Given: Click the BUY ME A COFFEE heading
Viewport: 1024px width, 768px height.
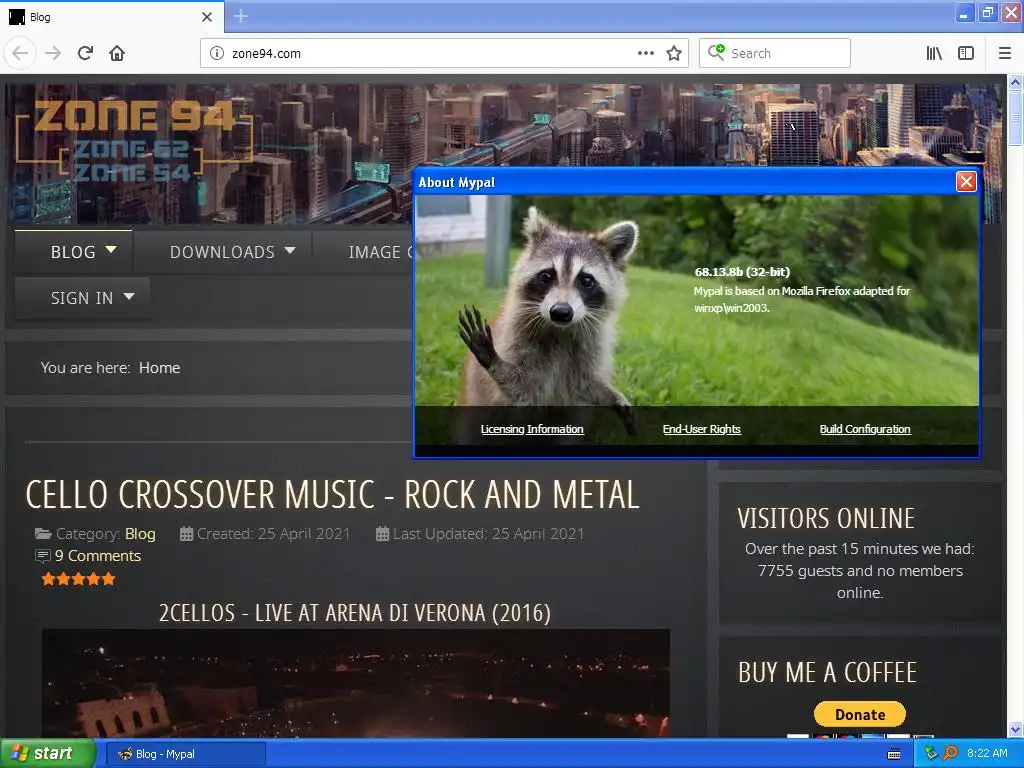Looking at the screenshot, I should point(827,673).
